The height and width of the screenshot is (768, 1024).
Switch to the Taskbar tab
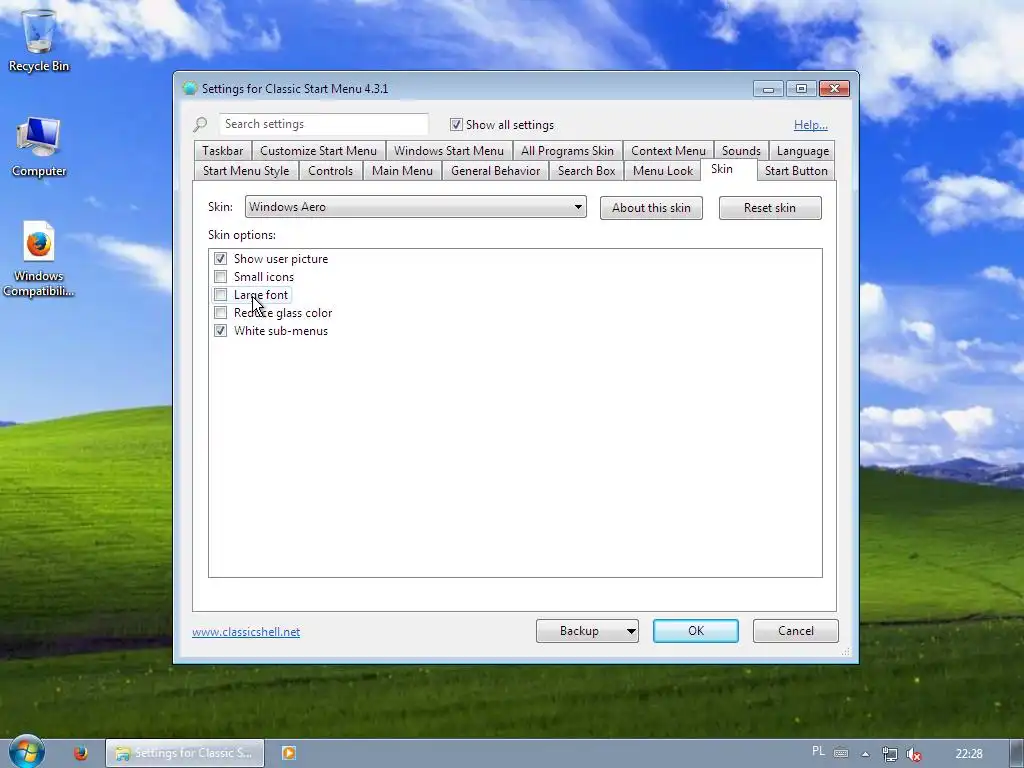pyautogui.click(x=222, y=151)
